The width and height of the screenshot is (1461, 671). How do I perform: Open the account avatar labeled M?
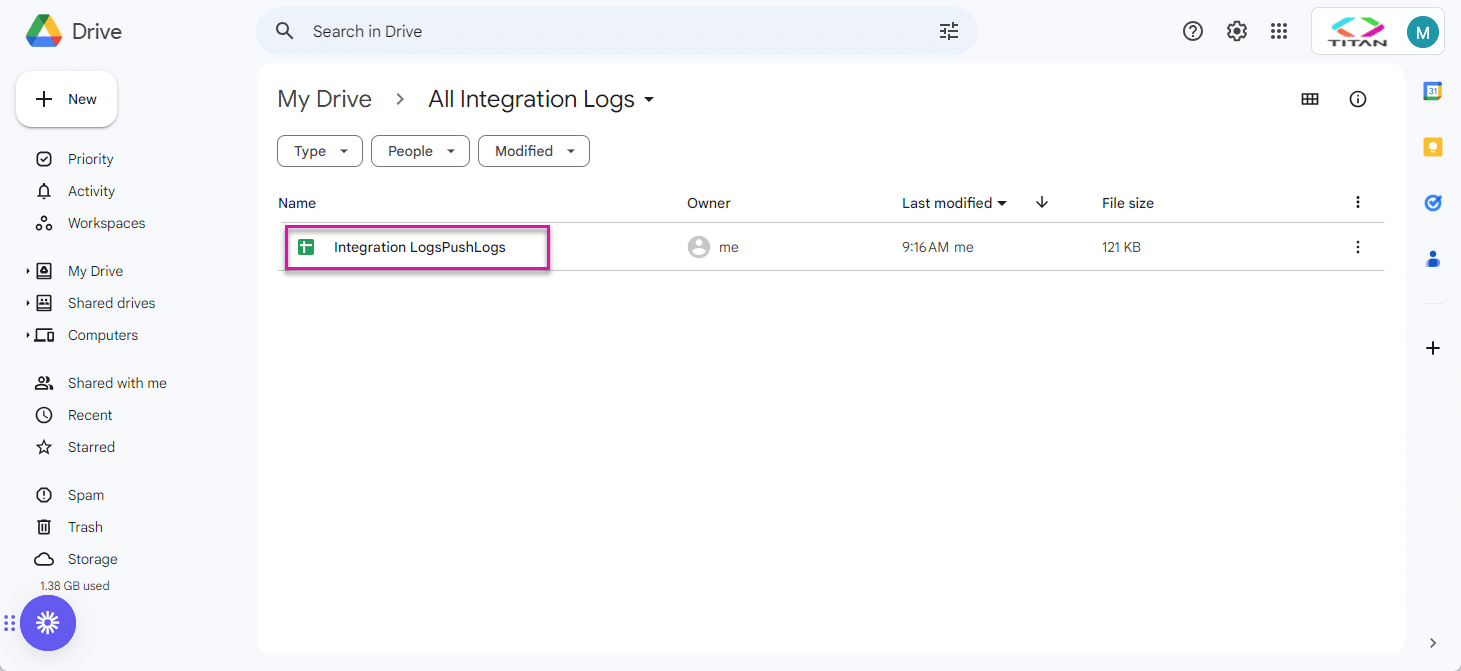coord(1422,32)
